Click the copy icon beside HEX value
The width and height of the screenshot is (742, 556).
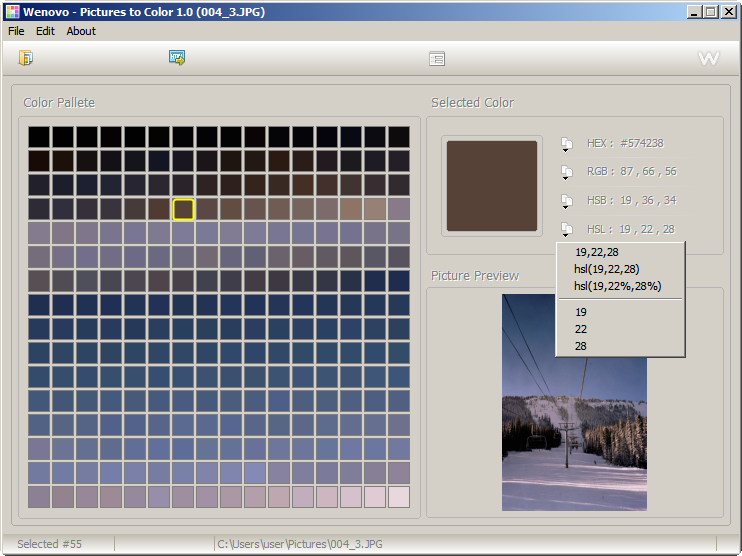(566, 144)
